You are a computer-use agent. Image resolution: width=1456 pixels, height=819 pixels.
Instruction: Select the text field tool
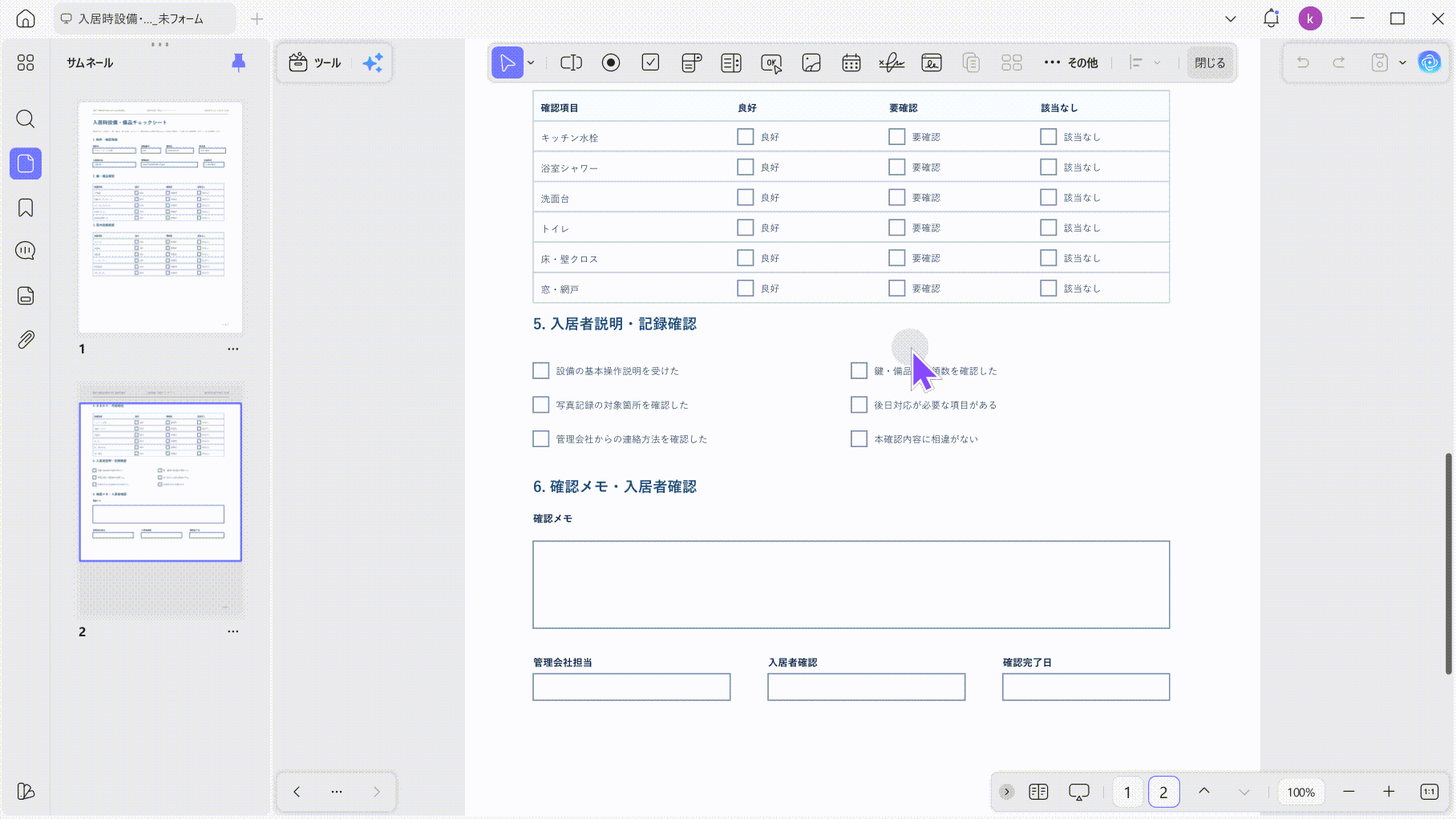571,63
